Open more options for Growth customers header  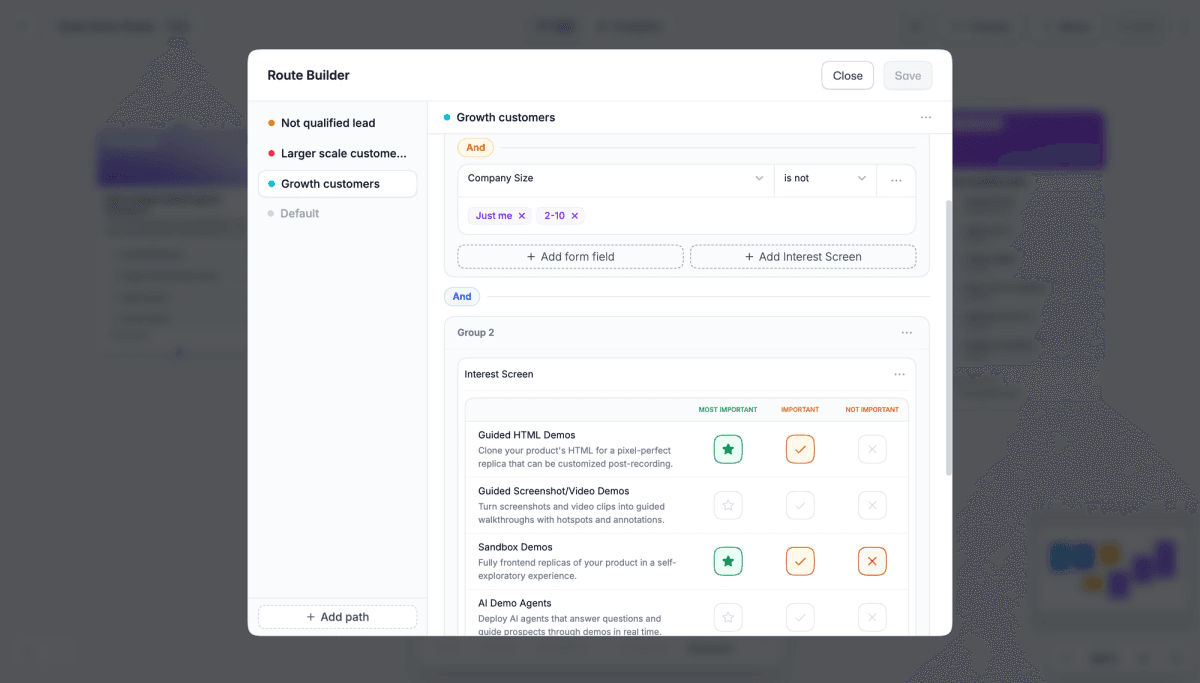pyautogui.click(x=926, y=117)
